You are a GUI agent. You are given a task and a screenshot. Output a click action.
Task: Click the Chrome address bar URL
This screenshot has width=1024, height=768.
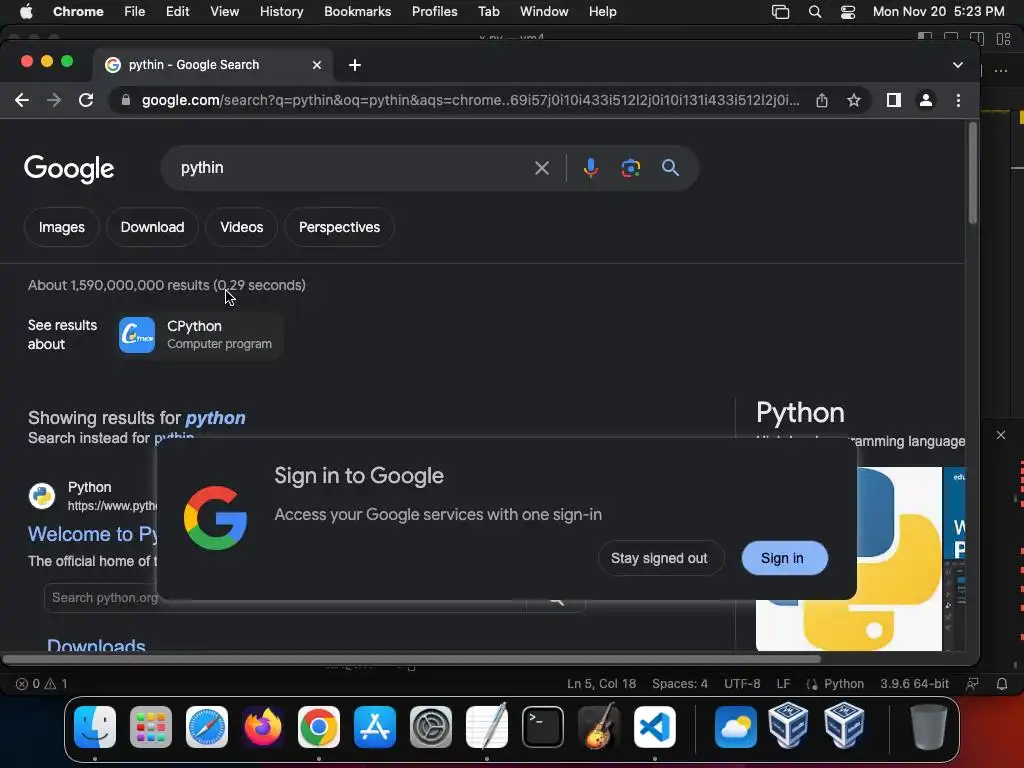[x=470, y=100]
